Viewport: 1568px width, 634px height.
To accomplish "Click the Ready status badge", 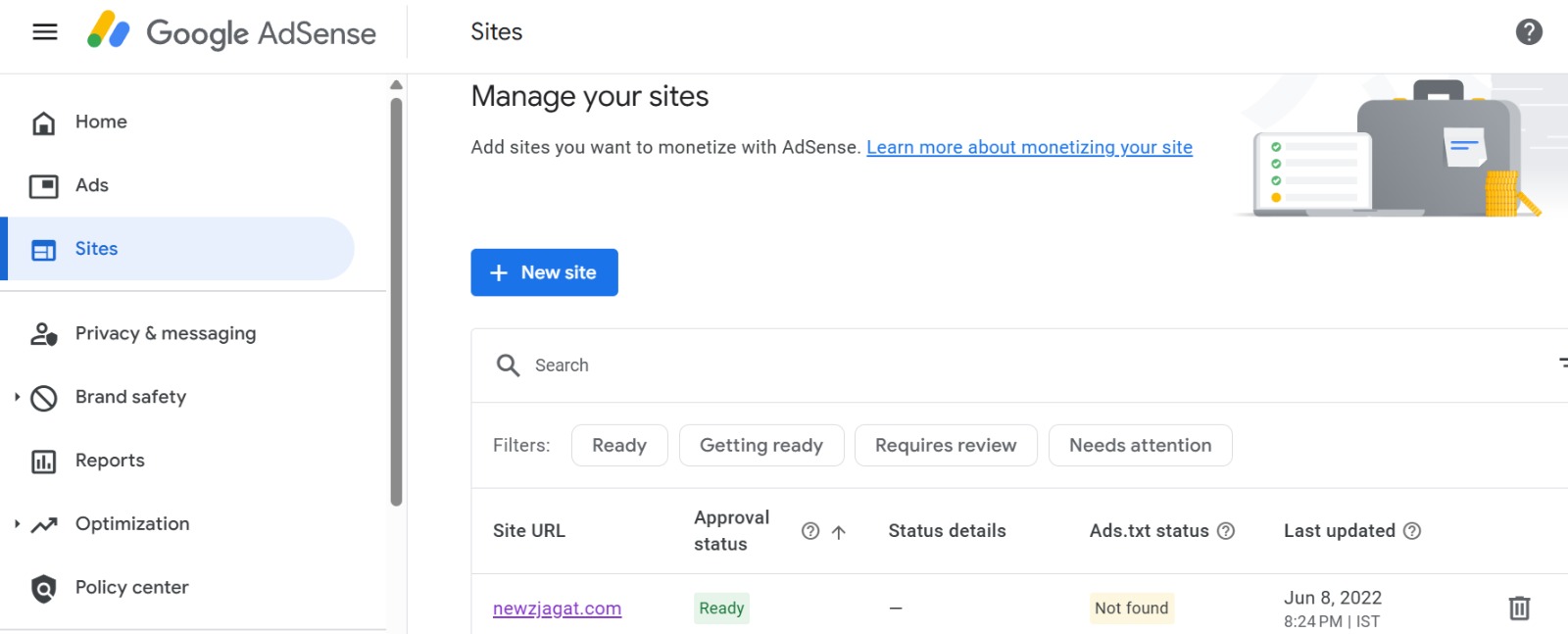I will pyautogui.click(x=721, y=609).
